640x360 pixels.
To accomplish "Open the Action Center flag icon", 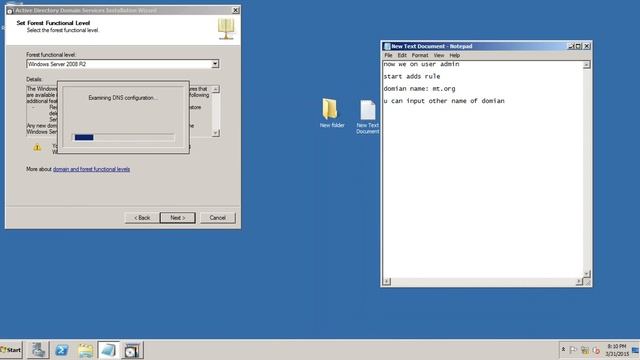I will pyautogui.click(x=573, y=350).
